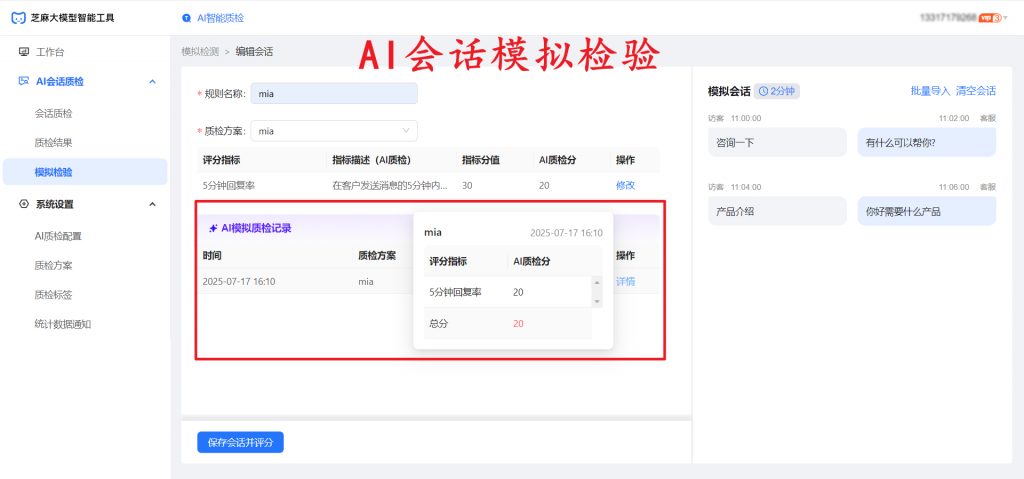Viewport: 1024px width, 479px height.
Task: Click the VIP badge beside account number
Action: pyautogui.click(x=991, y=17)
